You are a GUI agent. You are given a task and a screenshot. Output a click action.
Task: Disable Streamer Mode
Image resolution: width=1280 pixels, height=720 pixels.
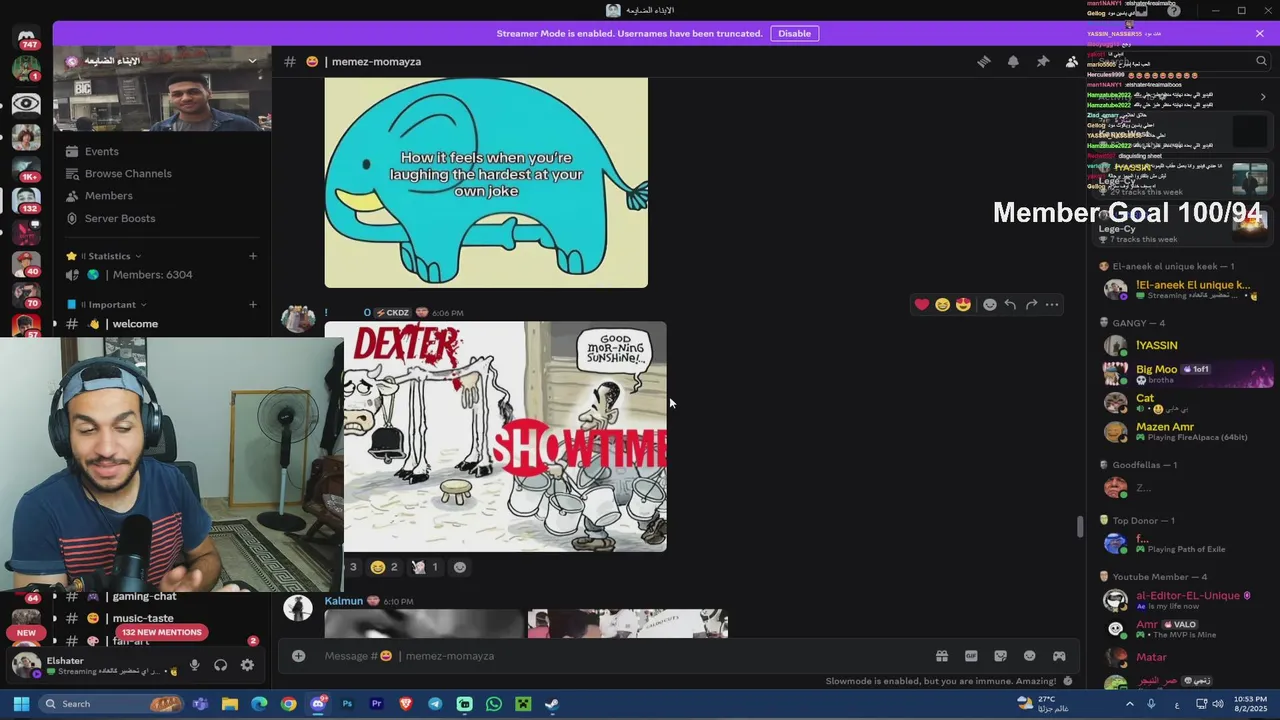(x=794, y=33)
